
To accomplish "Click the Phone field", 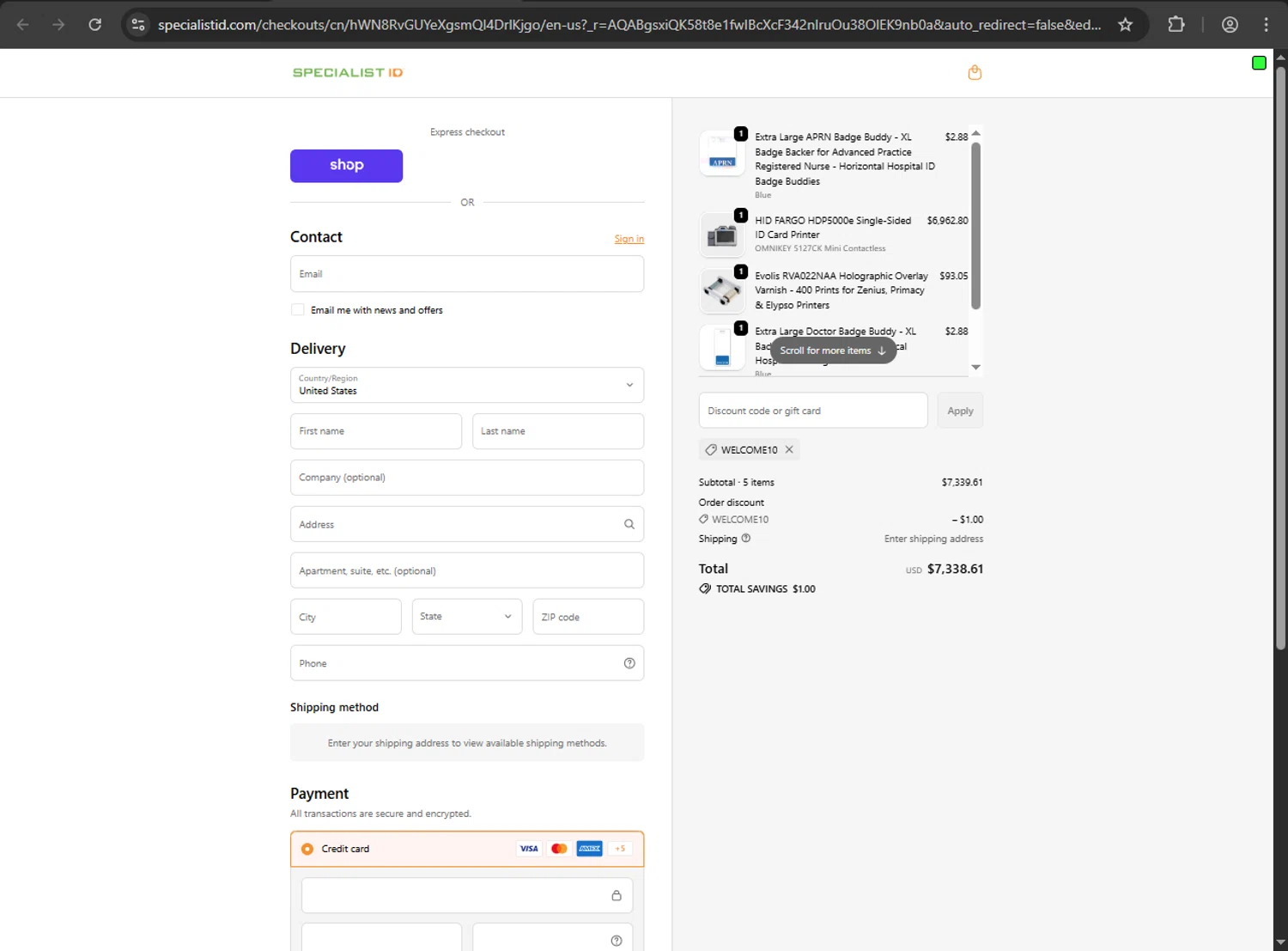I will pos(467,663).
